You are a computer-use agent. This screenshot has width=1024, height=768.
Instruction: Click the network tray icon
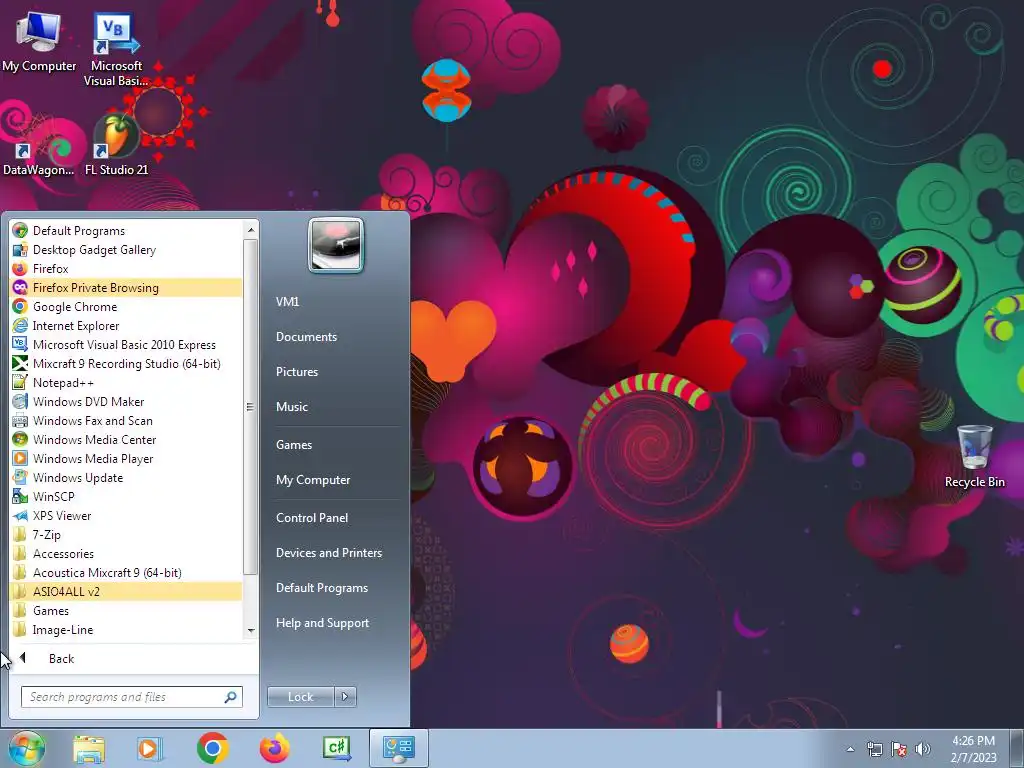click(x=874, y=749)
